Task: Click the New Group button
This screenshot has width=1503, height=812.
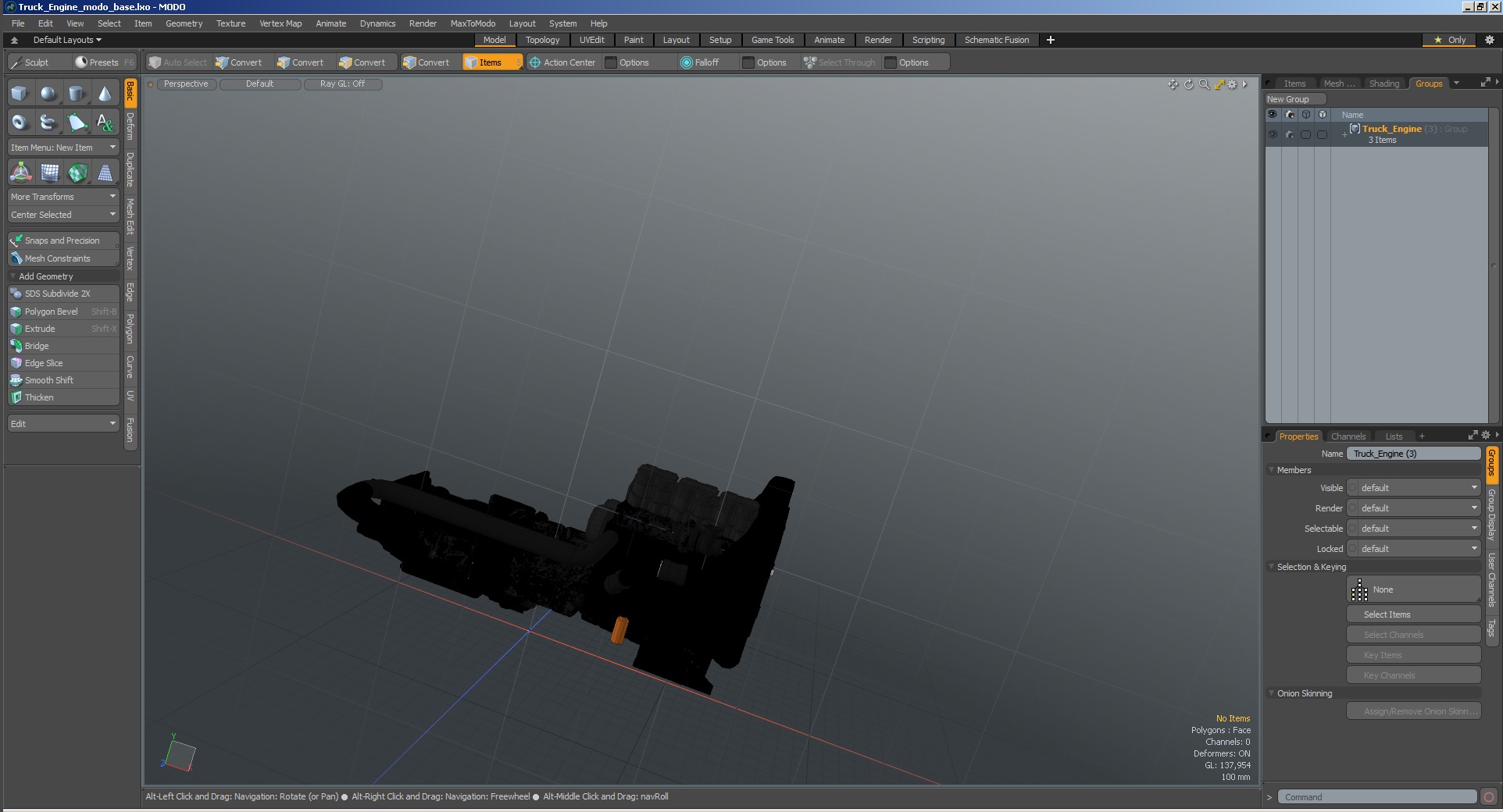Action: pyautogui.click(x=1295, y=99)
